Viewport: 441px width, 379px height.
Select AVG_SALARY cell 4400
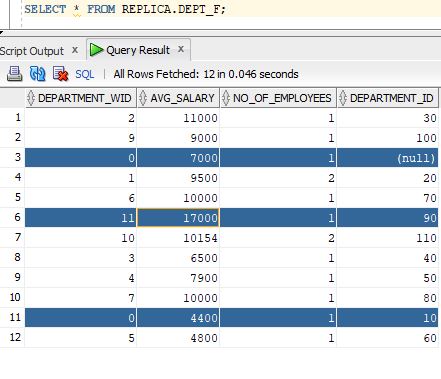[178, 318]
